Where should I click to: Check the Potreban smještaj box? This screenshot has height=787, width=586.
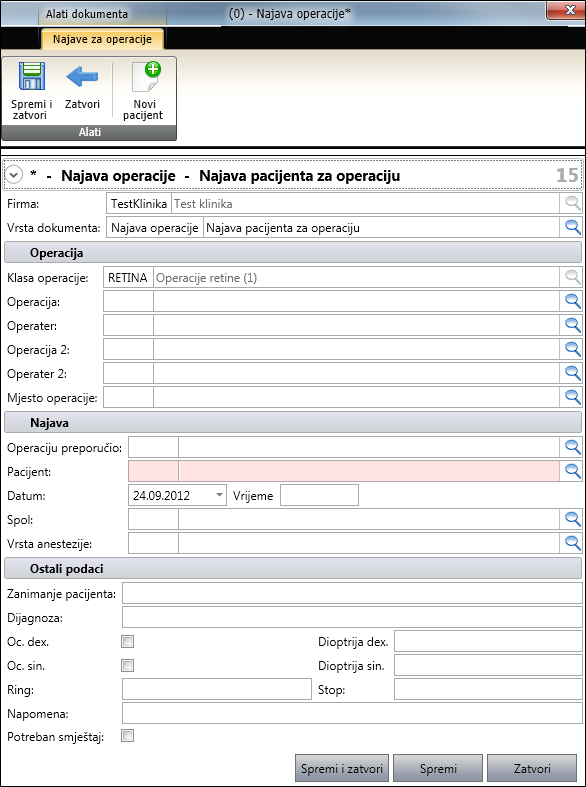coord(128,736)
